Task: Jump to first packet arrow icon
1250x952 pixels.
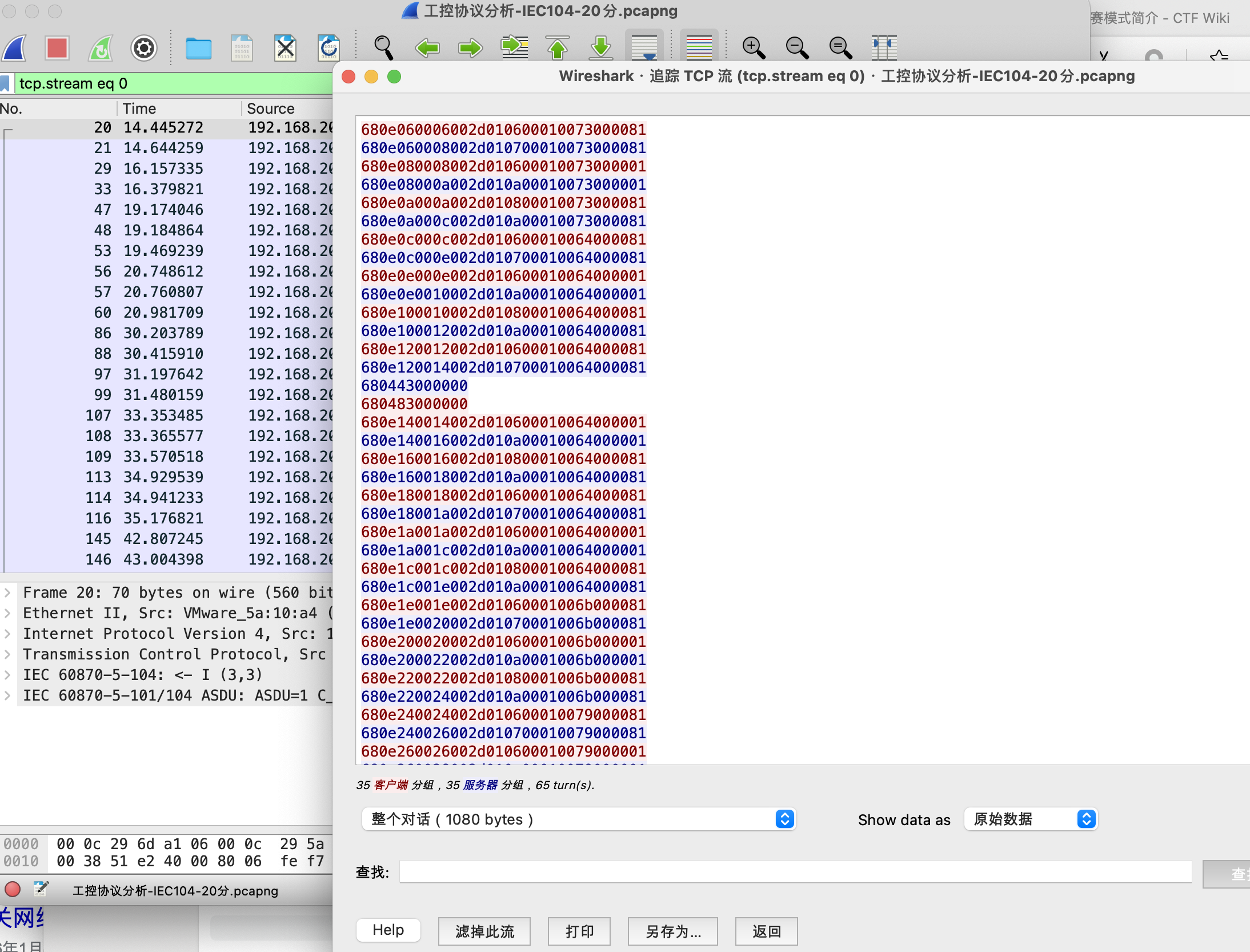Action: (x=557, y=48)
